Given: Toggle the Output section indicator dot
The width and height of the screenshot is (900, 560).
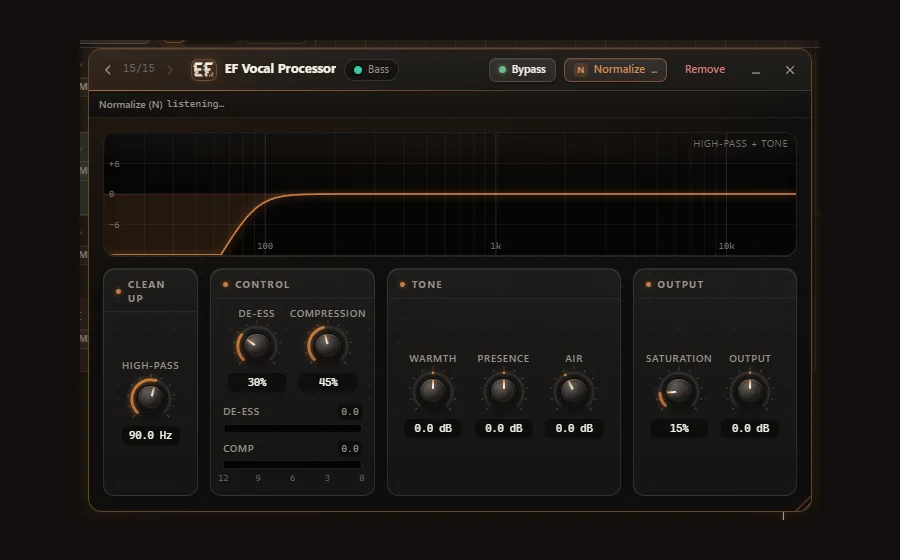Looking at the screenshot, I should pyautogui.click(x=648, y=285).
